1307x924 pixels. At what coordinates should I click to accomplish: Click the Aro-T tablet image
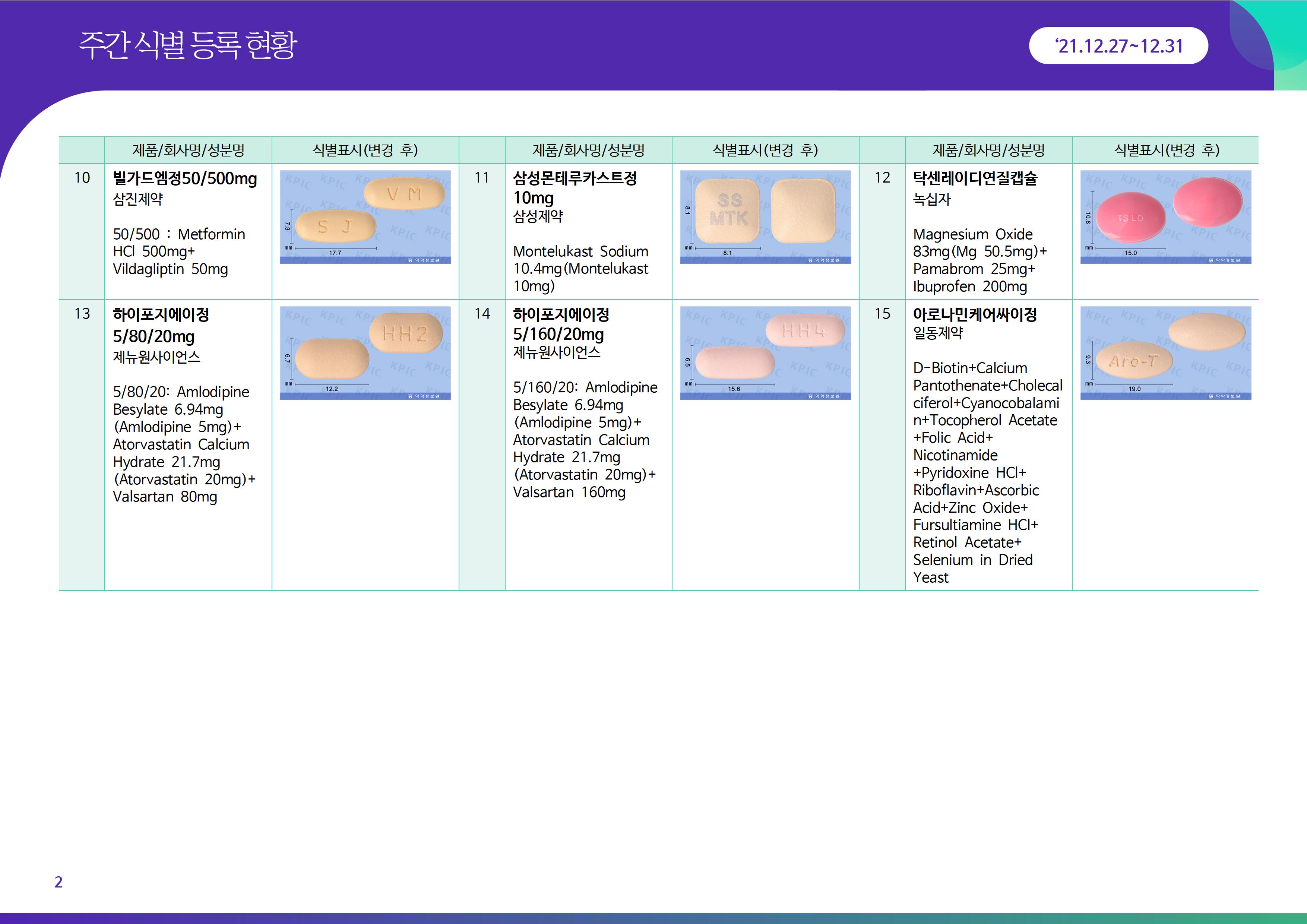coord(1165,353)
